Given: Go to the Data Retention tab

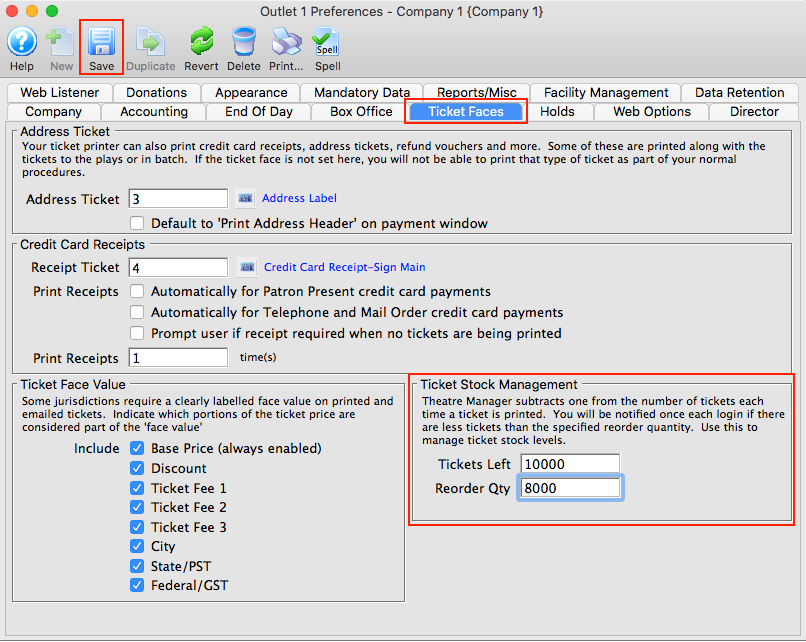Looking at the screenshot, I should coord(740,93).
